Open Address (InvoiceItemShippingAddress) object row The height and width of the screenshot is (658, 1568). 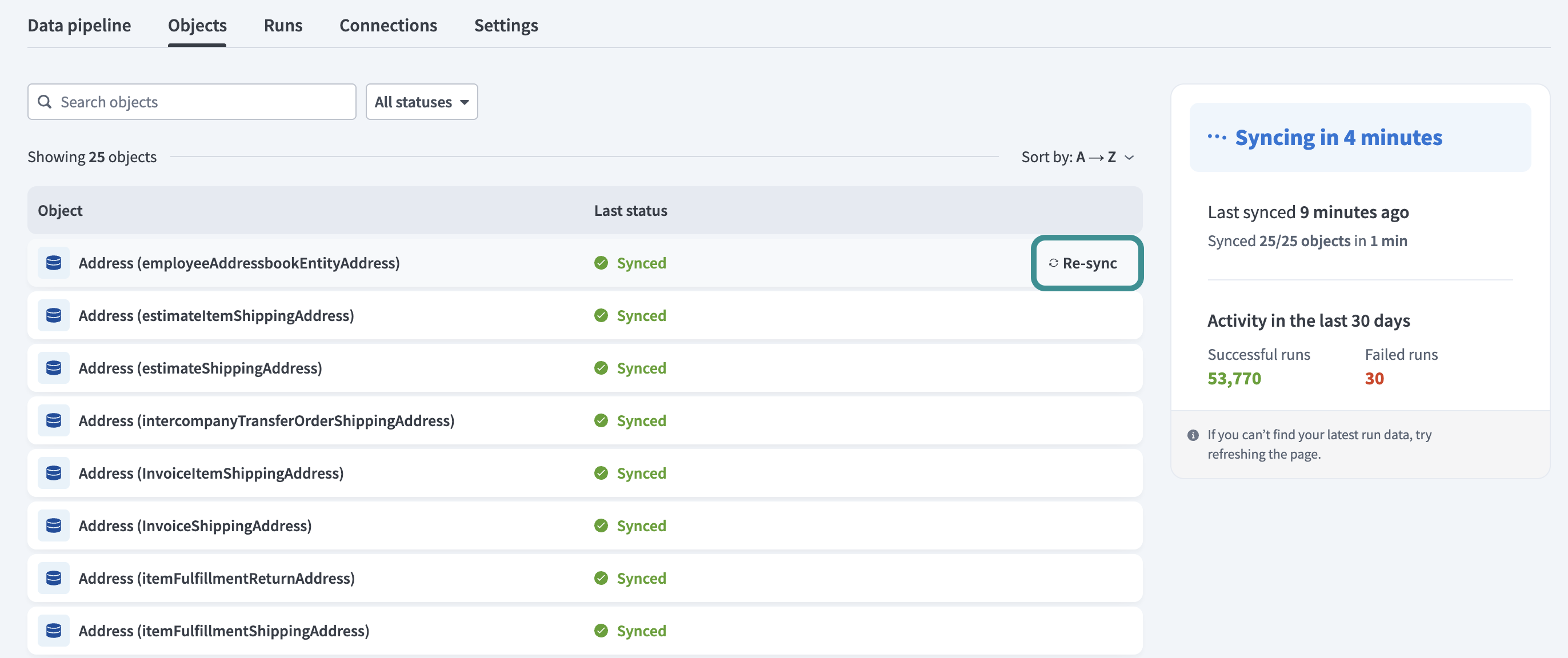click(211, 473)
